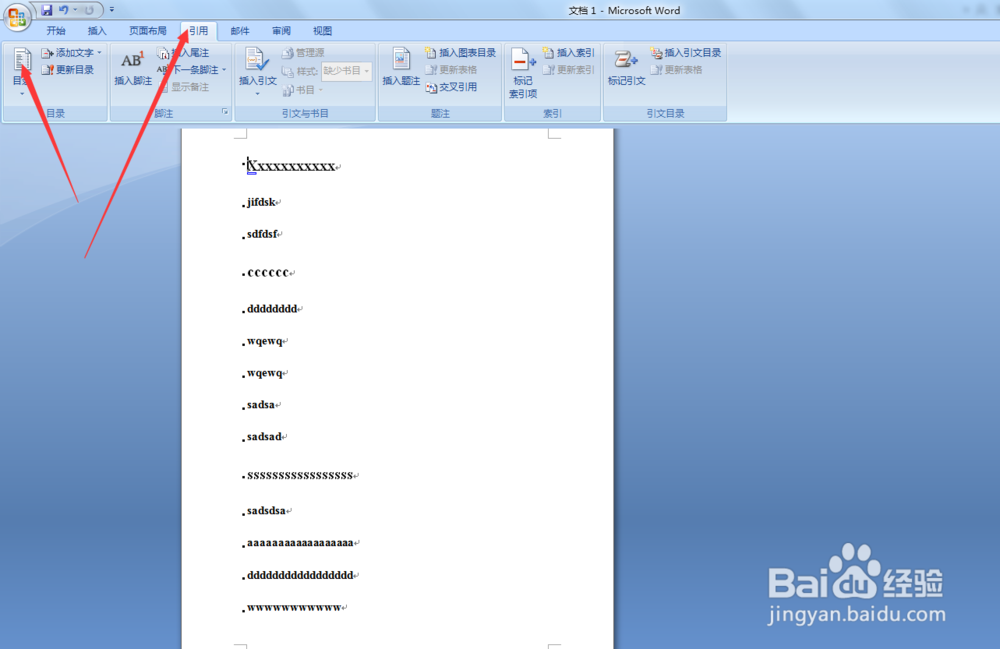Click the document line aaaaaaaaaaaaaaaaaa
The height and width of the screenshot is (649, 1000).
point(300,543)
